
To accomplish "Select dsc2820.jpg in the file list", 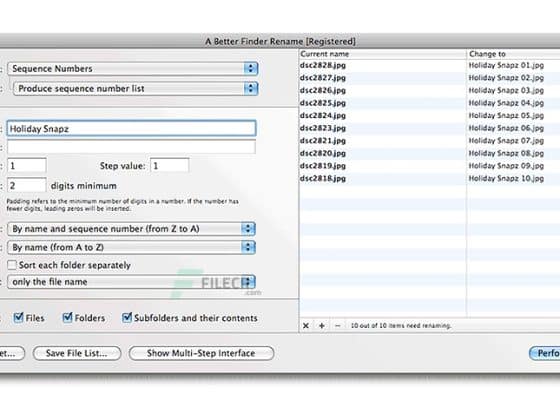I will 323,153.
